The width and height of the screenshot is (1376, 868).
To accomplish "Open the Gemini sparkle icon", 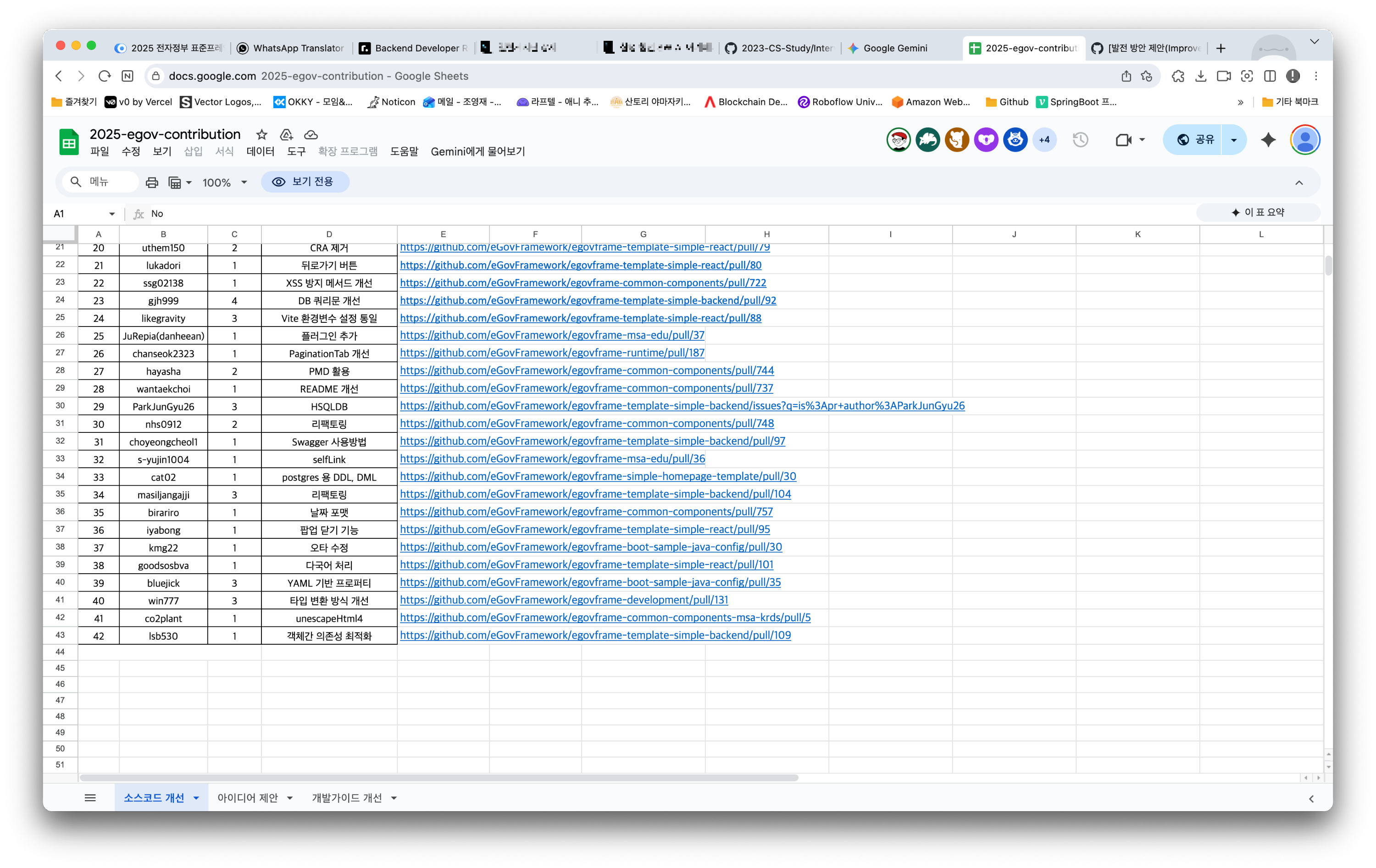I will [x=1269, y=139].
